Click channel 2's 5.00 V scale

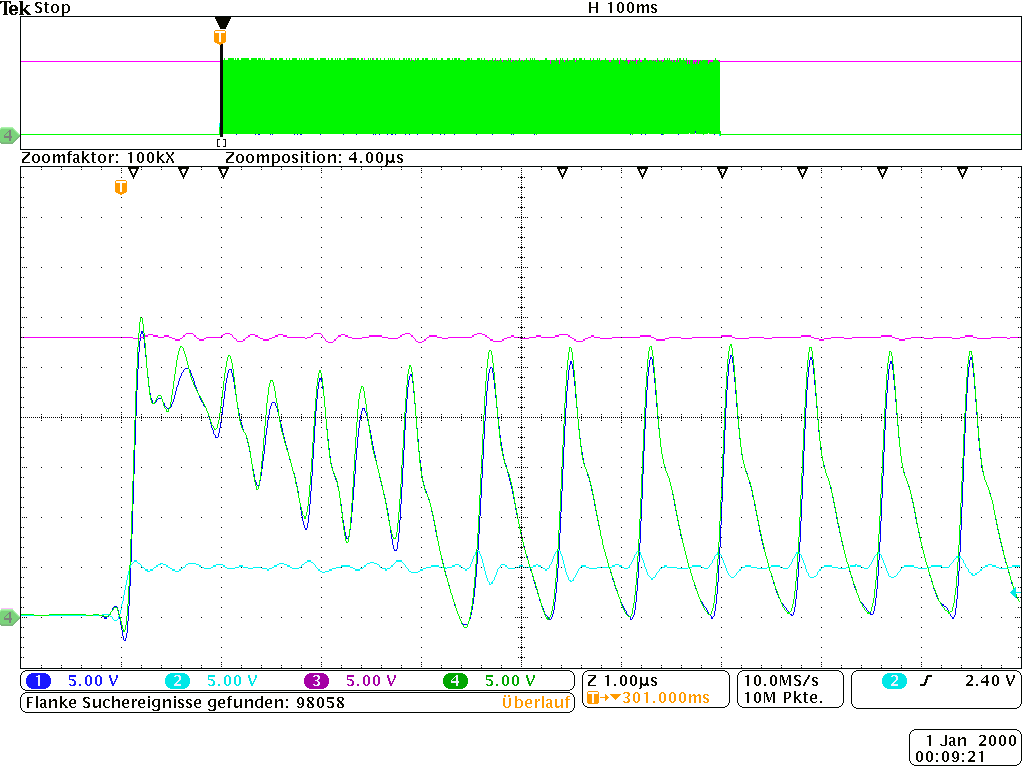232,681
